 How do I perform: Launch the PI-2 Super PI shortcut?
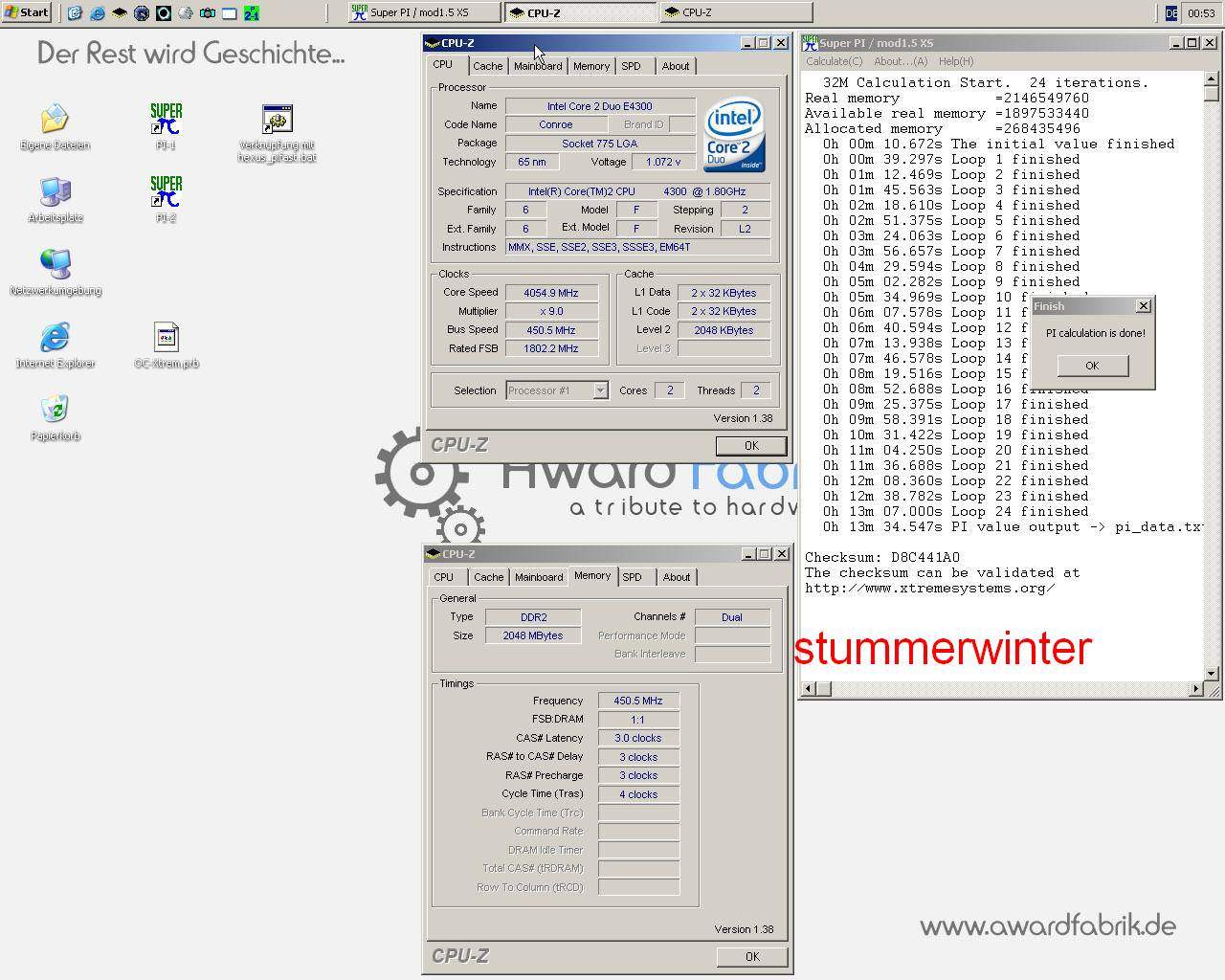click(166, 191)
